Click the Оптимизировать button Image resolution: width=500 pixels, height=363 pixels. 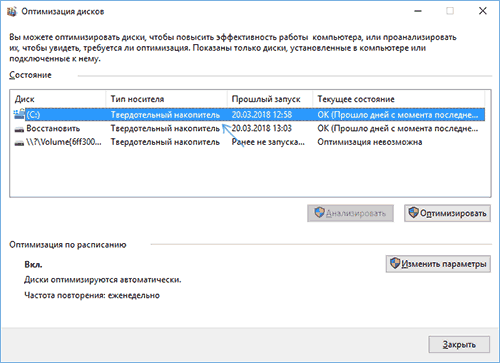click(447, 213)
